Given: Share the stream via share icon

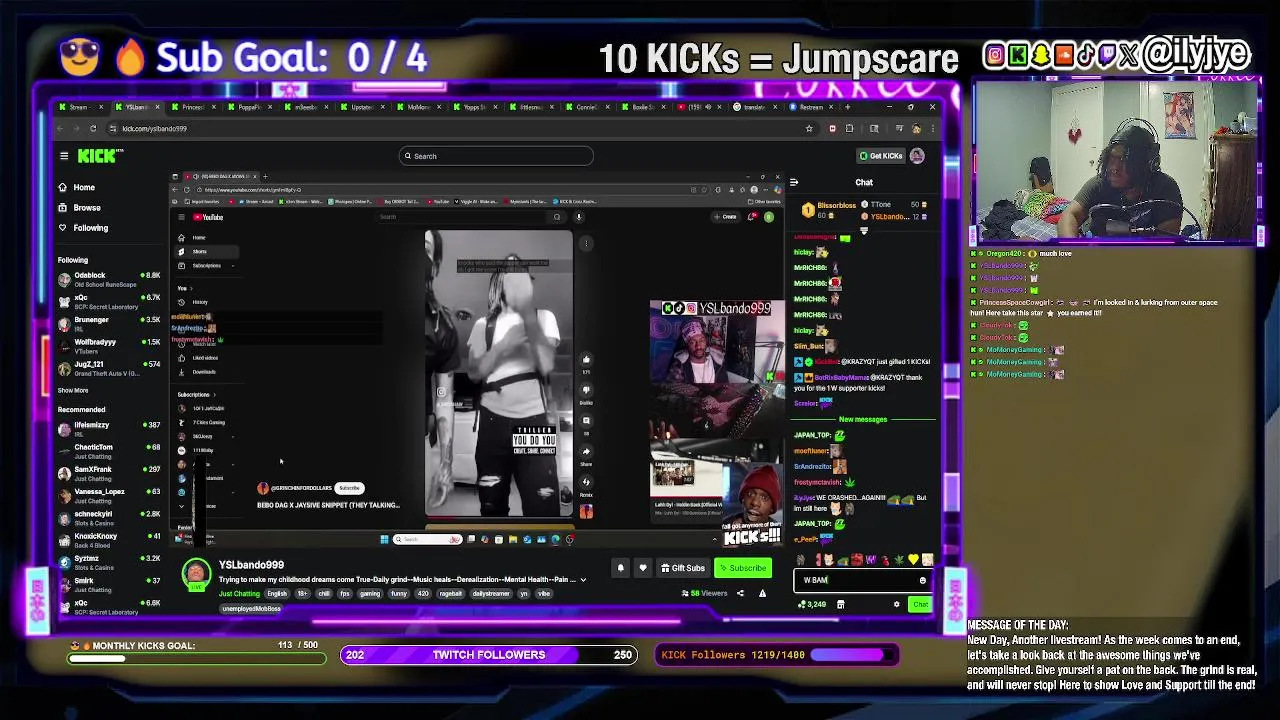Looking at the screenshot, I should click(740, 593).
